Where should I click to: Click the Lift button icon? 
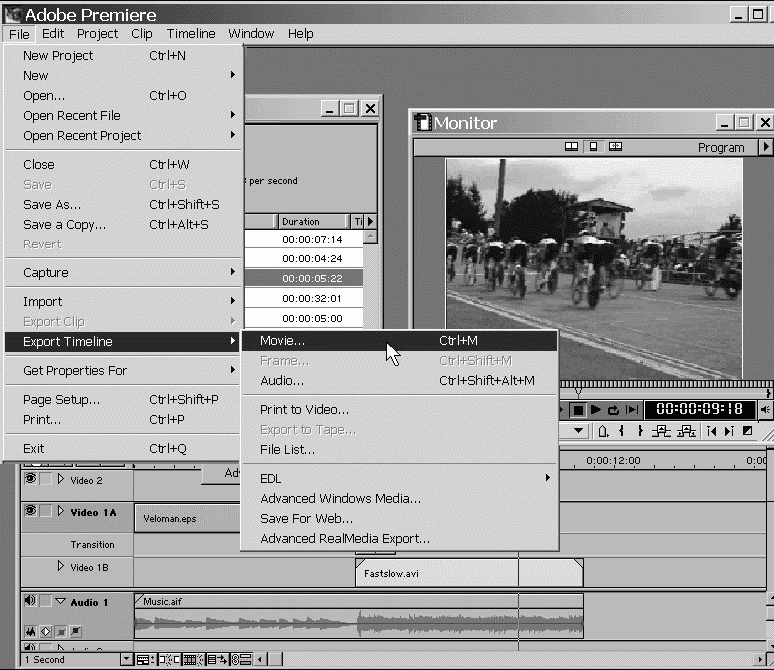(x=661, y=432)
